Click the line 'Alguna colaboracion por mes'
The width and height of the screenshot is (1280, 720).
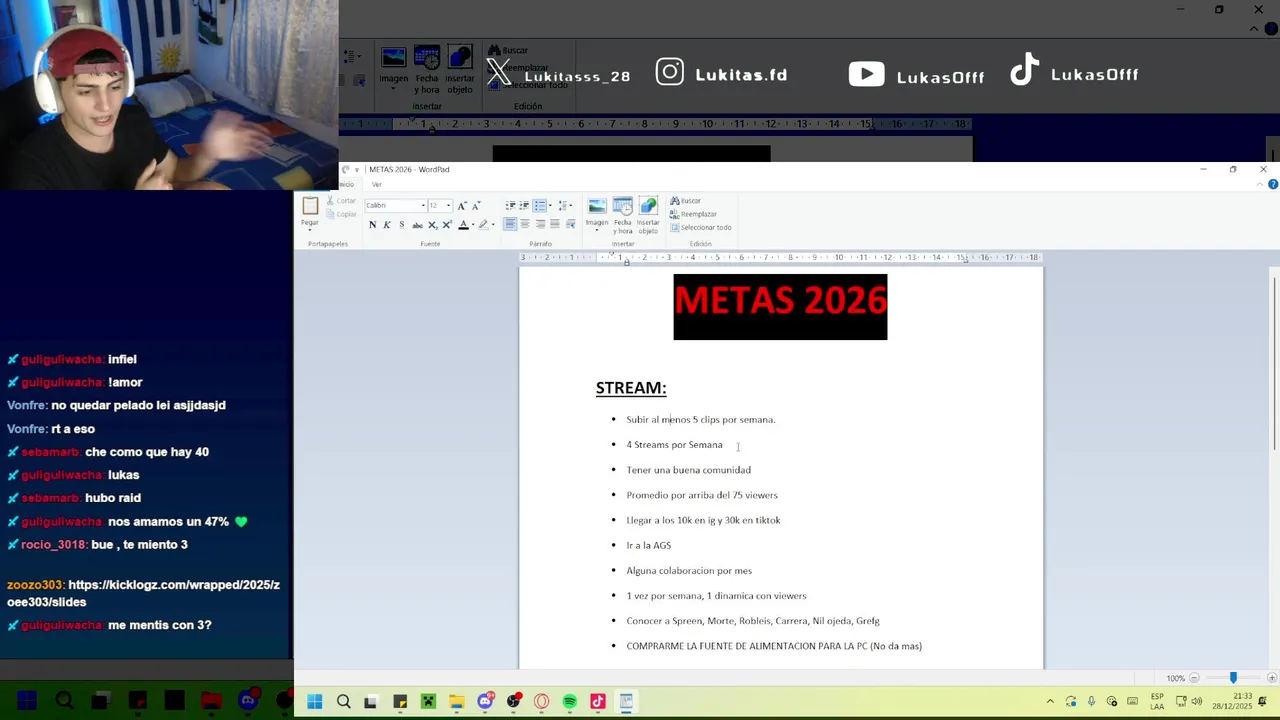[x=689, y=571]
